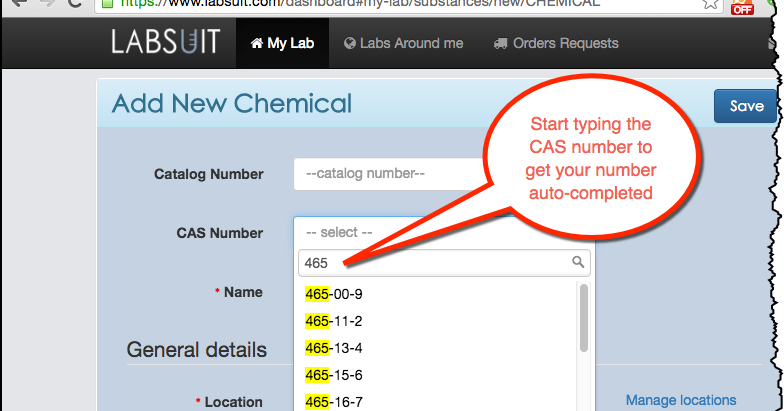Click the truck icon beside Orders Requests
The height and width of the screenshot is (411, 784).
(500, 44)
